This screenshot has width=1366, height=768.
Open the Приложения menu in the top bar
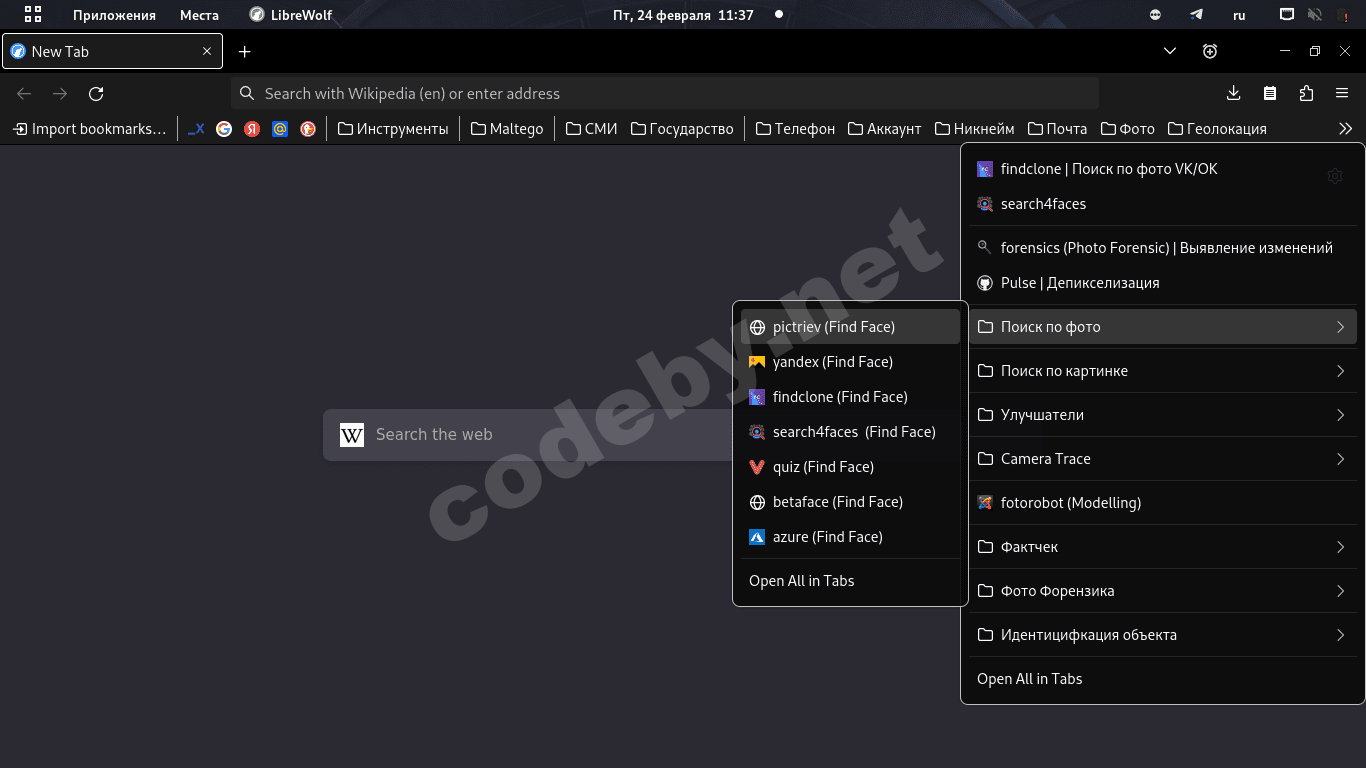coord(114,15)
